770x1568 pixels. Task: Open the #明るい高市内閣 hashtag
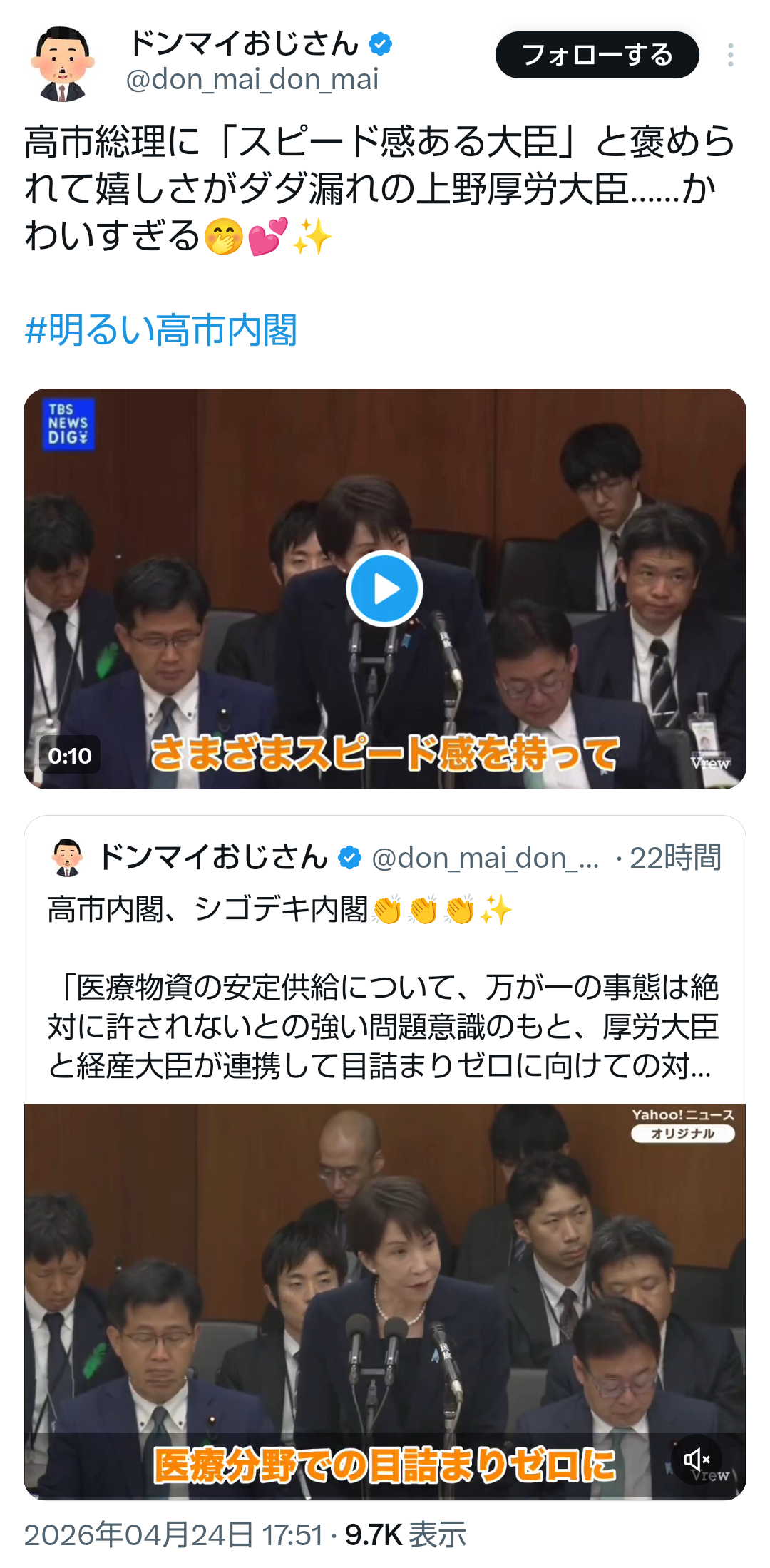coord(161,330)
